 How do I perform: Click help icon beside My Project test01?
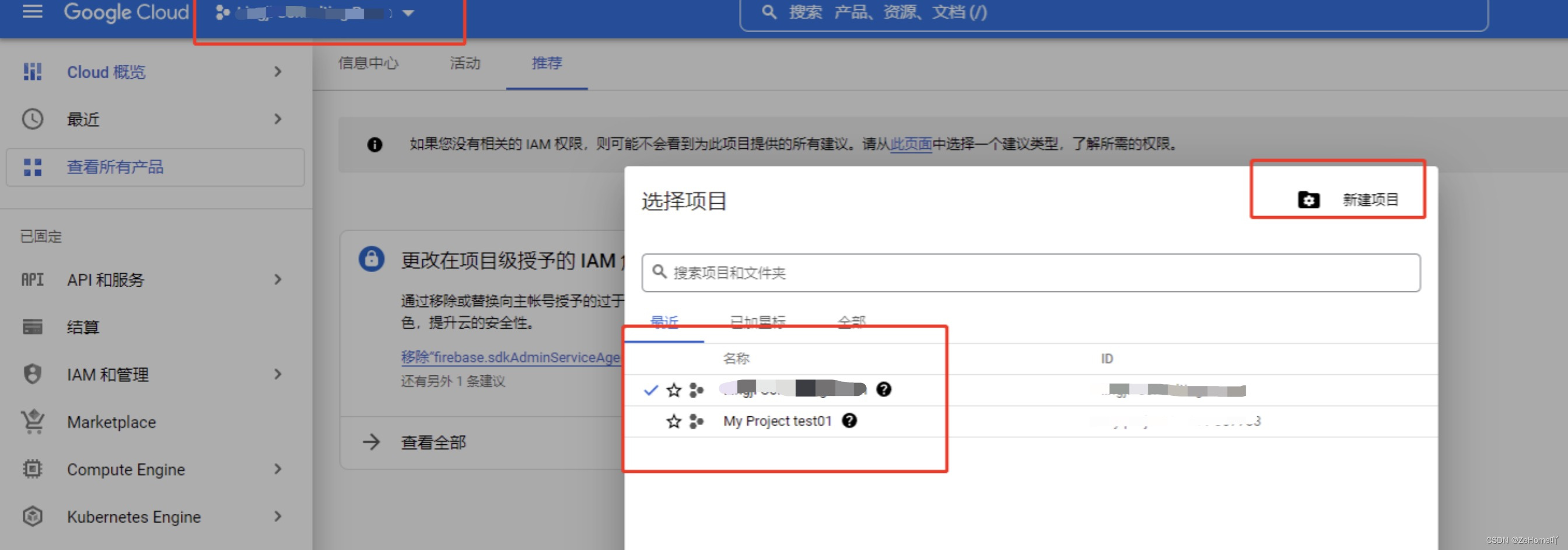849,421
